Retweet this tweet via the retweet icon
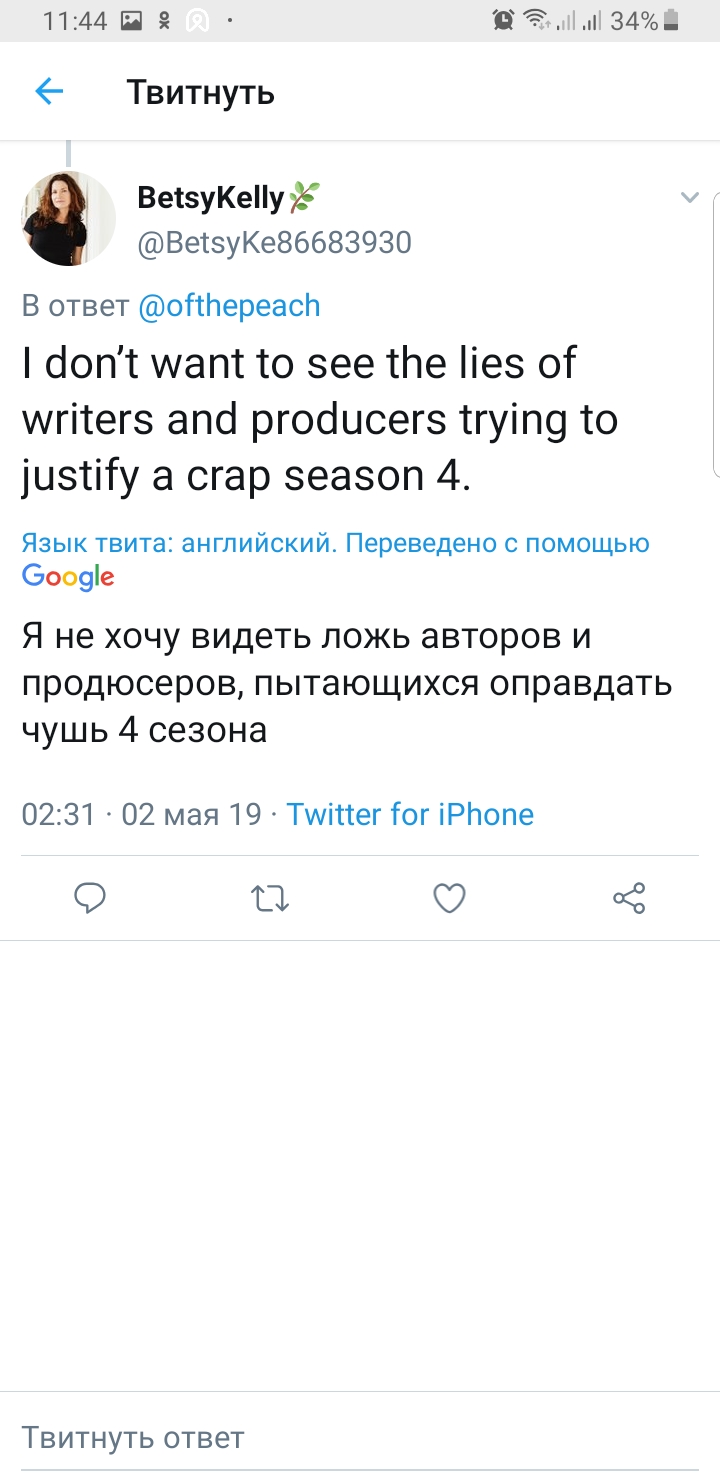The height and width of the screenshot is (1480, 720). (x=269, y=898)
